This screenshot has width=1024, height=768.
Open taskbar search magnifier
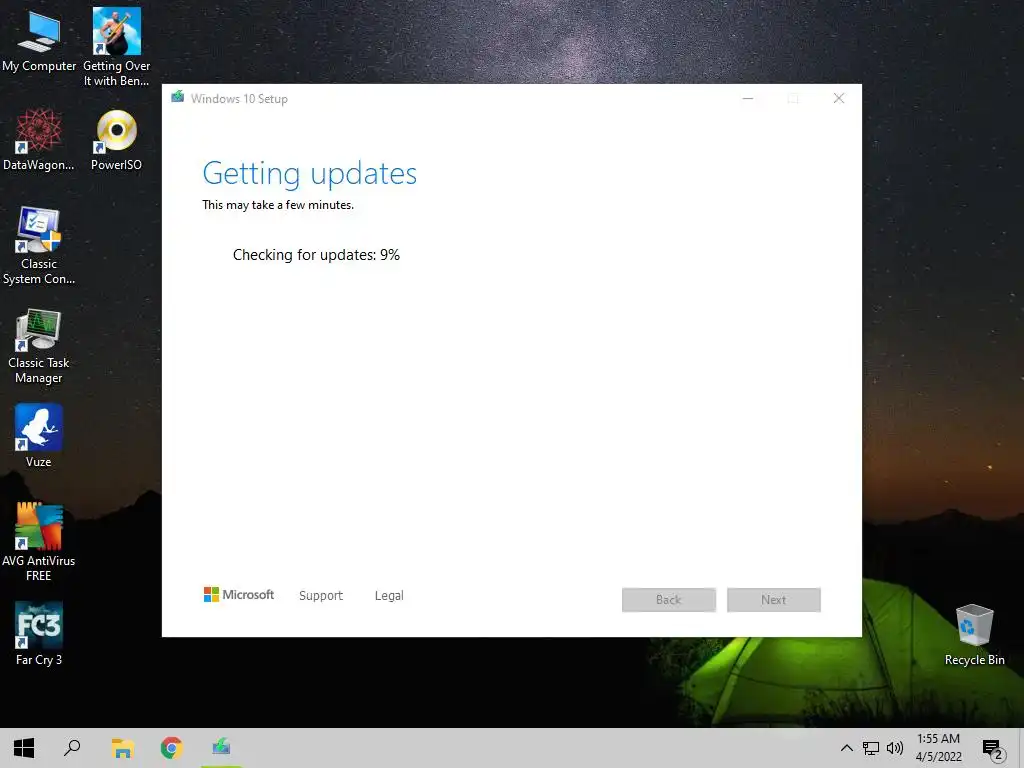[x=72, y=748]
